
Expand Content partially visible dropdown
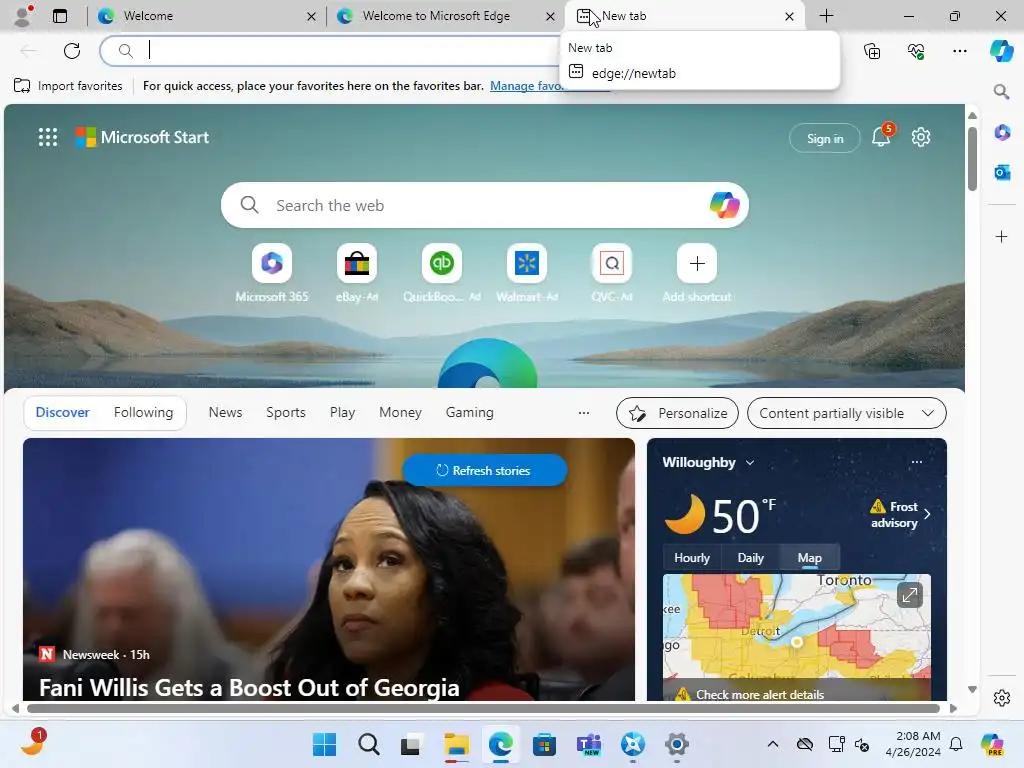(x=846, y=413)
